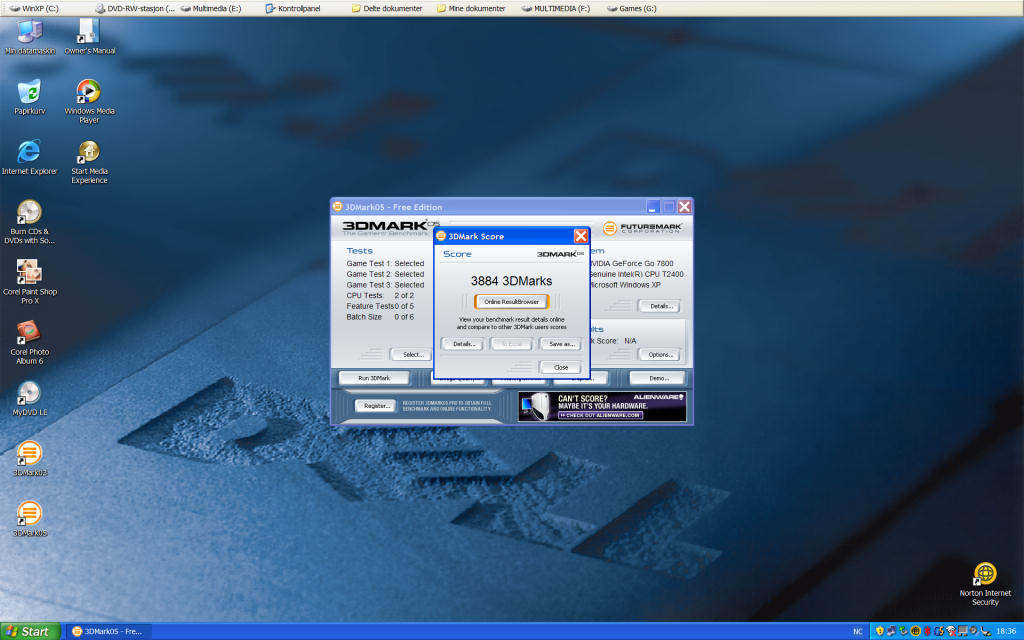1024x640 pixels.
Task: Click 3DMark05 taskbar button
Action: coord(108,632)
